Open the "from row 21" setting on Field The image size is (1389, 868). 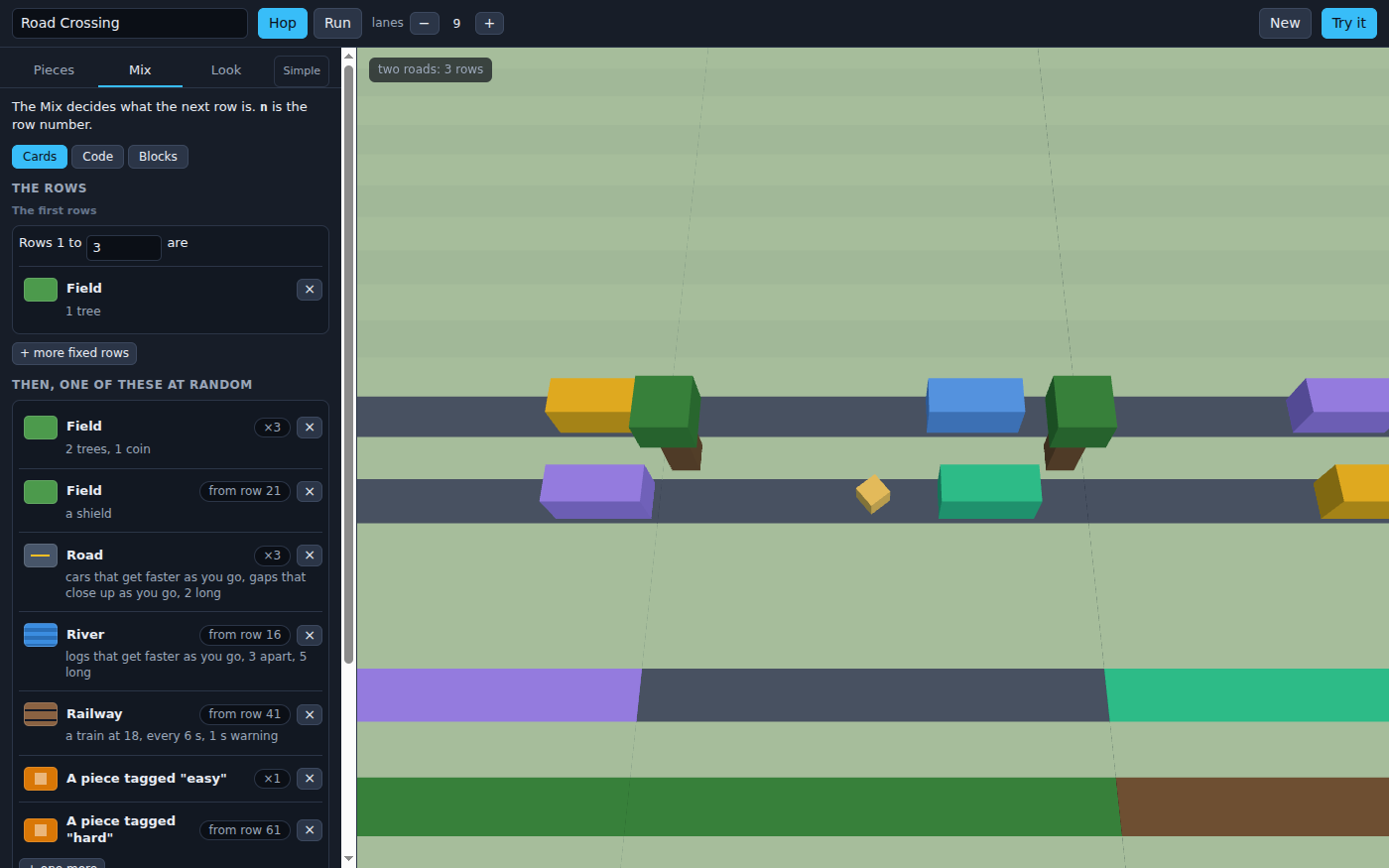click(x=245, y=491)
